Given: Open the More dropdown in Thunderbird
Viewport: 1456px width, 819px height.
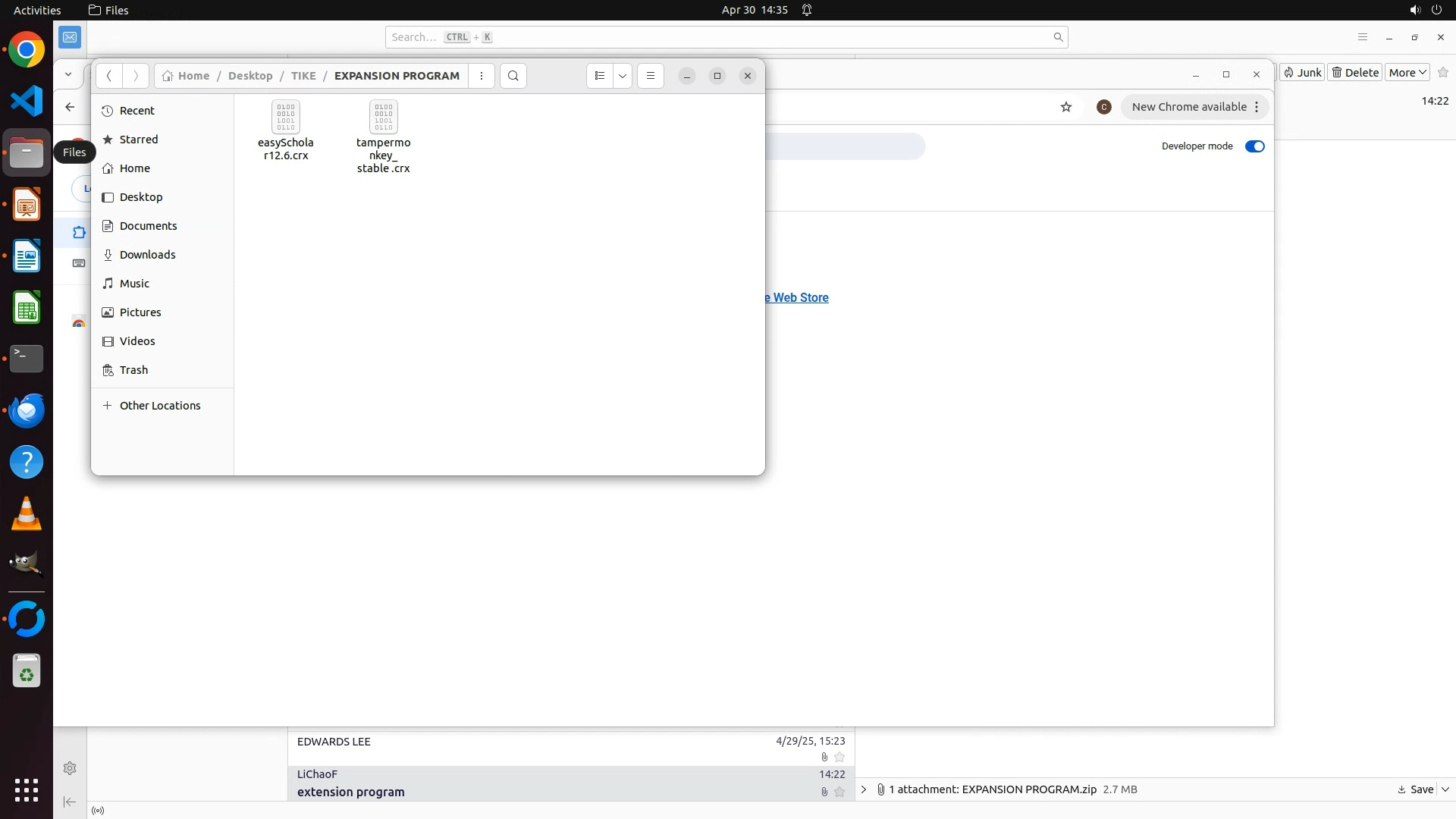Looking at the screenshot, I should [x=1407, y=73].
